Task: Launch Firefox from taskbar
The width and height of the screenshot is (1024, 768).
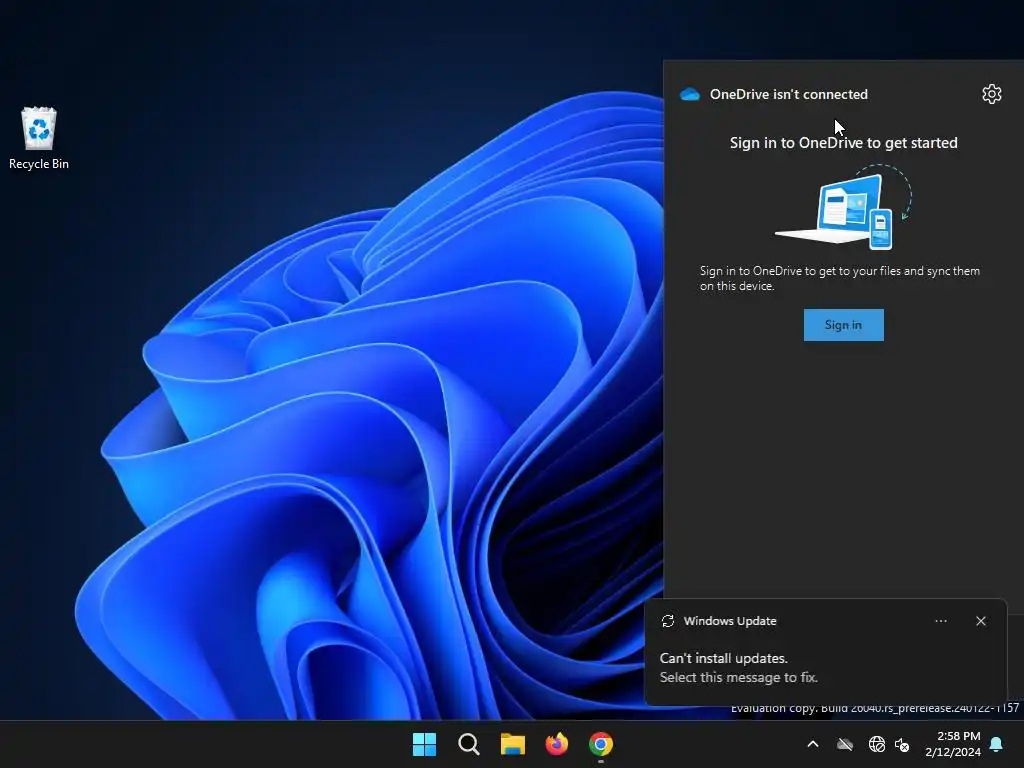Action: pos(556,744)
